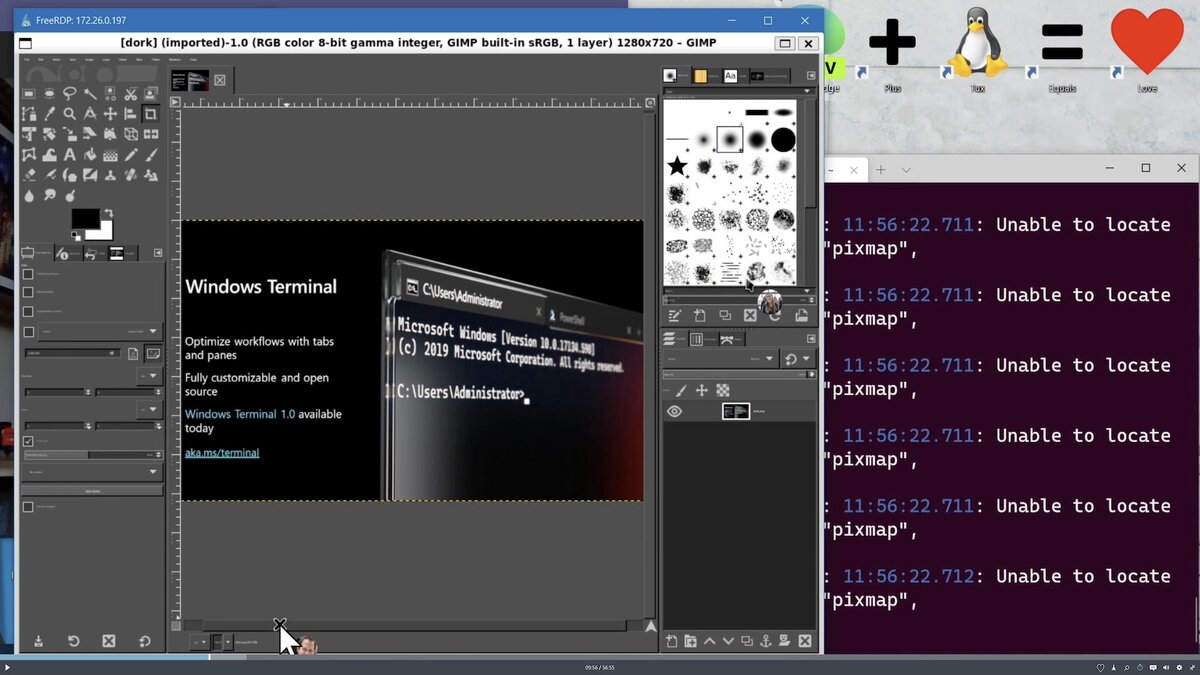Delete layer via the bottom X icon
The image size is (1200, 675).
(x=804, y=641)
